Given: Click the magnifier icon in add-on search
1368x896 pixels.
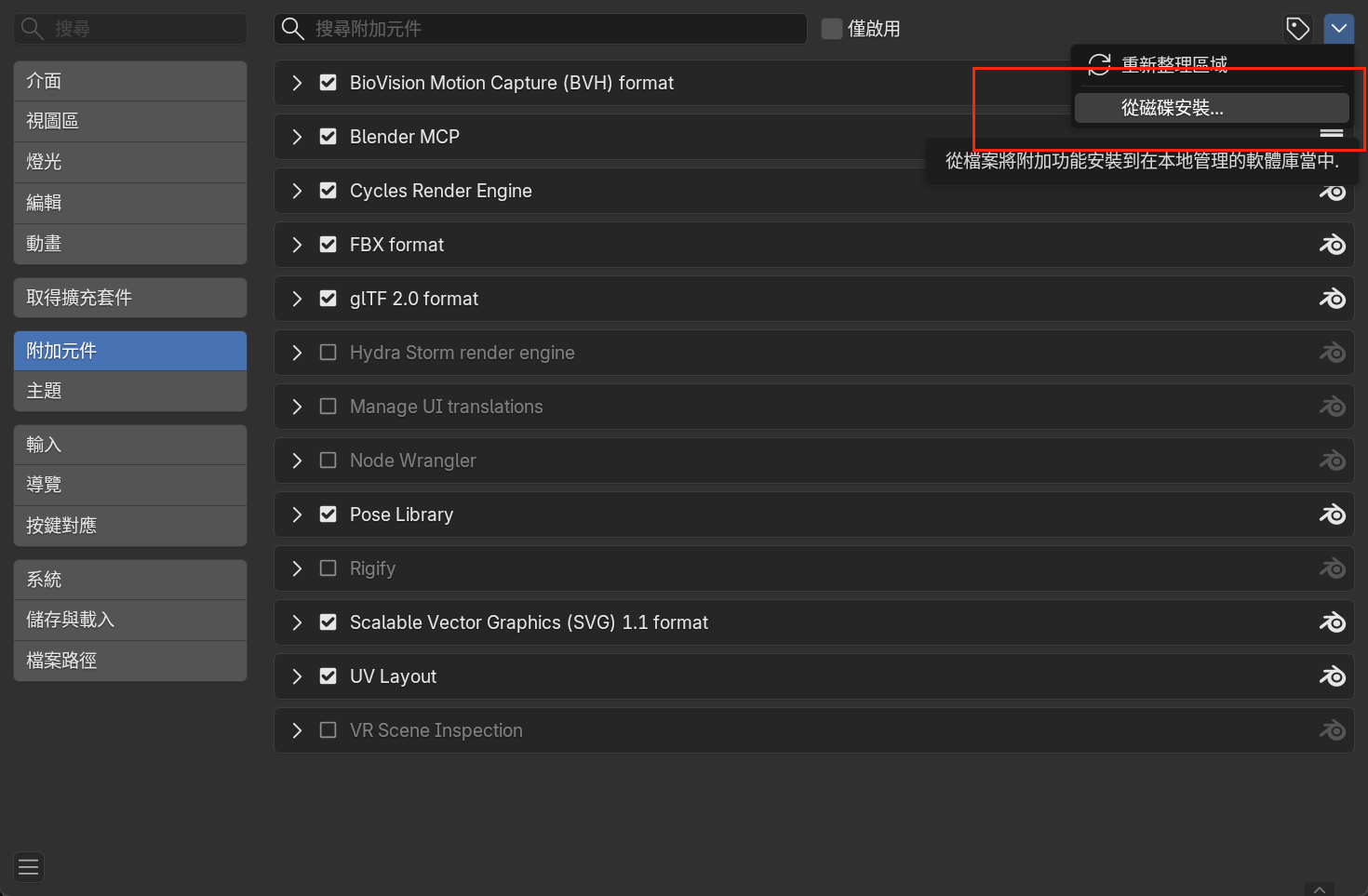Looking at the screenshot, I should (293, 29).
